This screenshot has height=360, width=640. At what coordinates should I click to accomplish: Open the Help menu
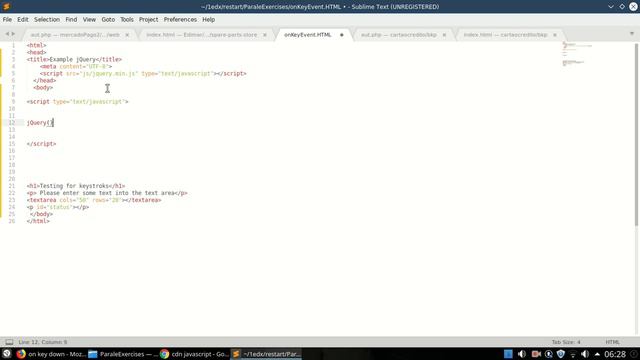click(209, 20)
